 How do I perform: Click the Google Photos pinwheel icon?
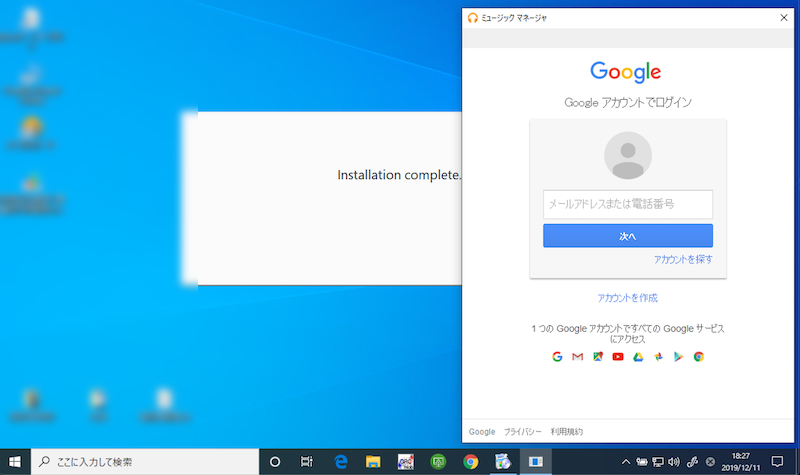pos(658,357)
